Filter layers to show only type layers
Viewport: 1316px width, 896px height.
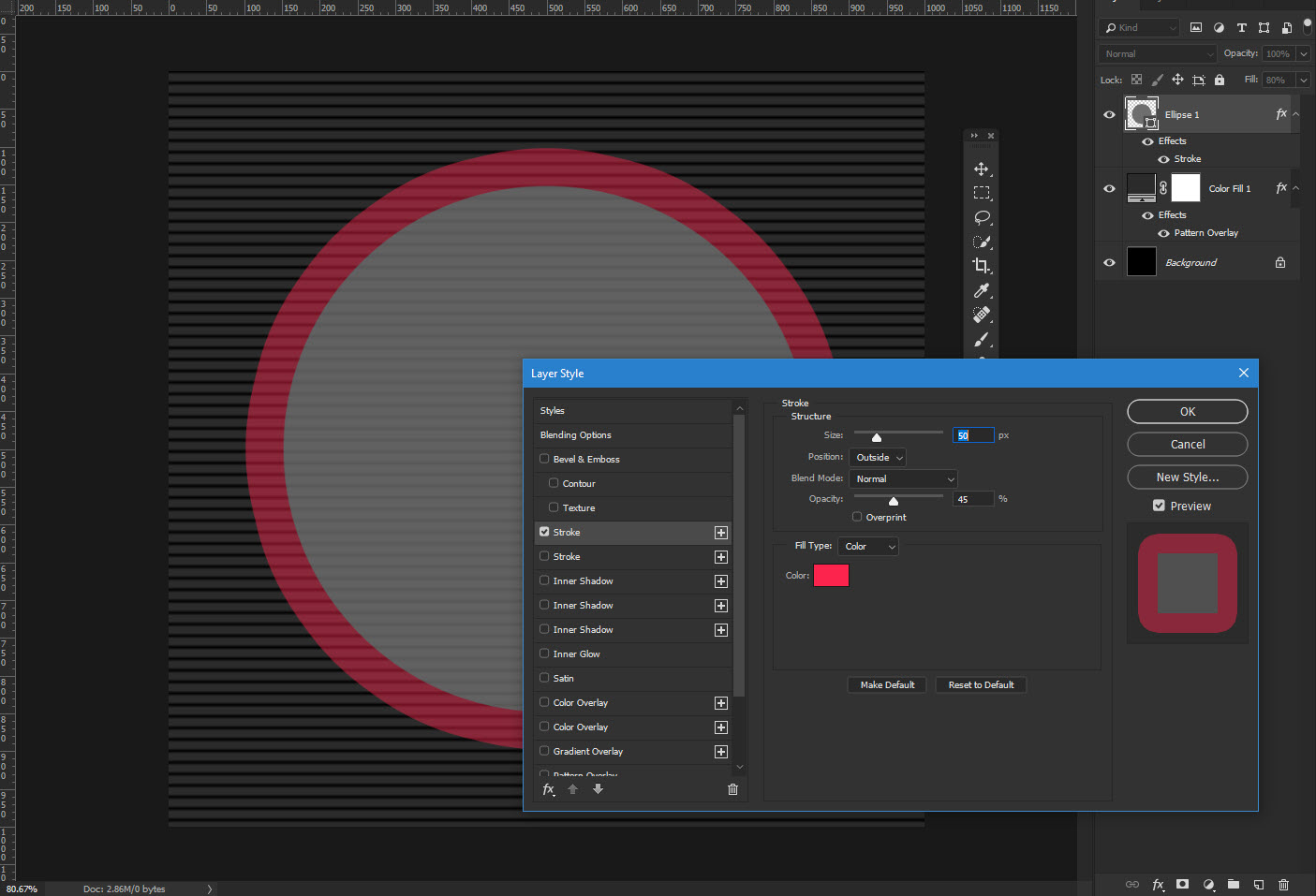[x=1242, y=27]
